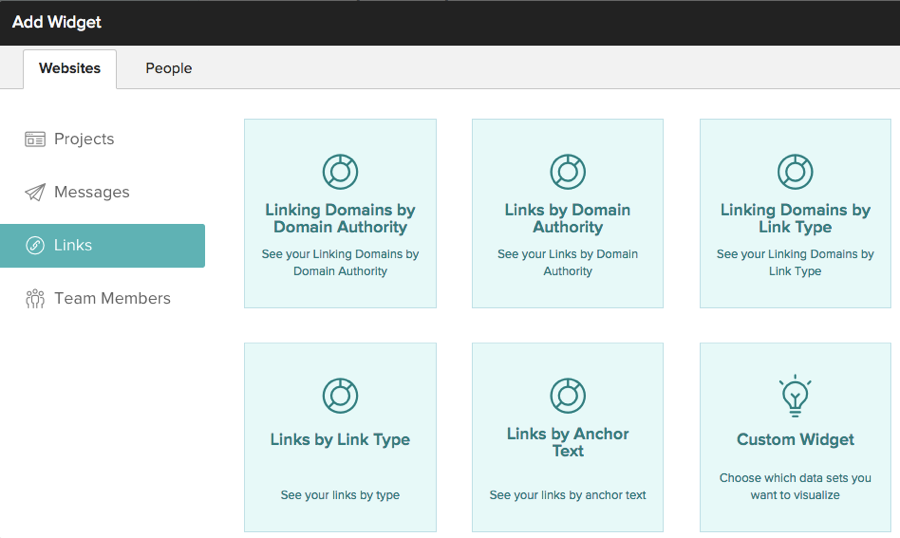Select the Messages category label
The image size is (900, 538).
[92, 192]
